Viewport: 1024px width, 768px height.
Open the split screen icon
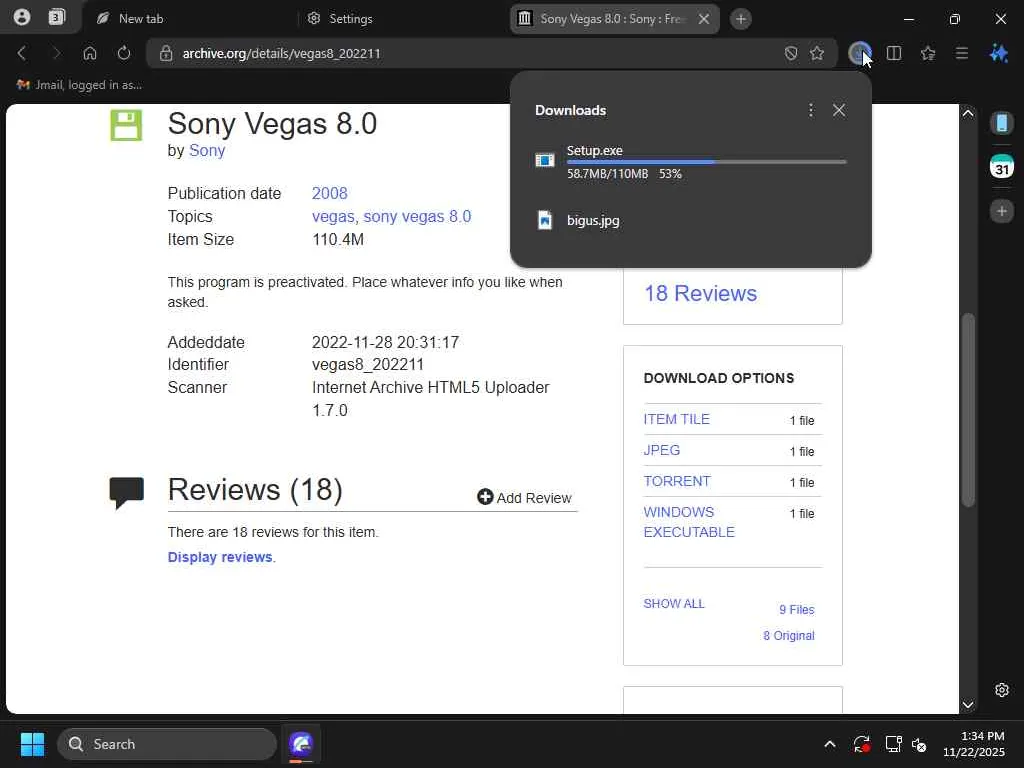coord(894,54)
